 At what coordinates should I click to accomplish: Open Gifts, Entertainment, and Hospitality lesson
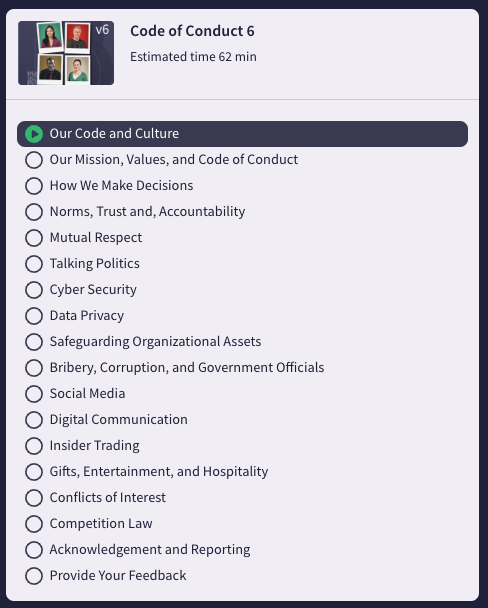pos(242,472)
